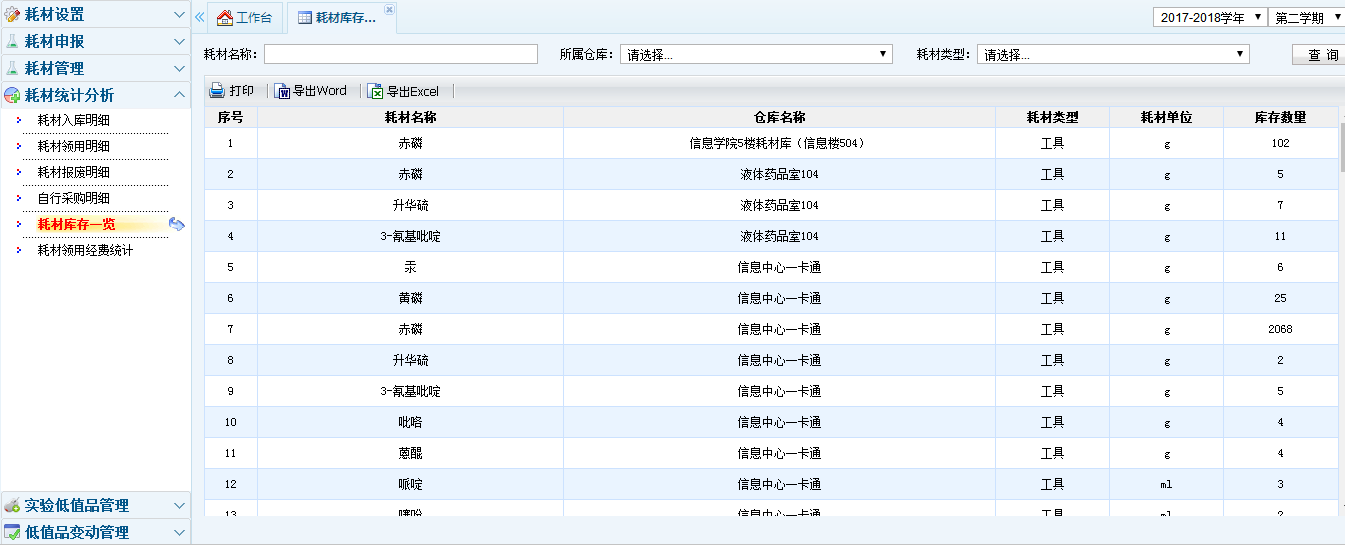Switch to the 工作台 tab

click(x=245, y=18)
